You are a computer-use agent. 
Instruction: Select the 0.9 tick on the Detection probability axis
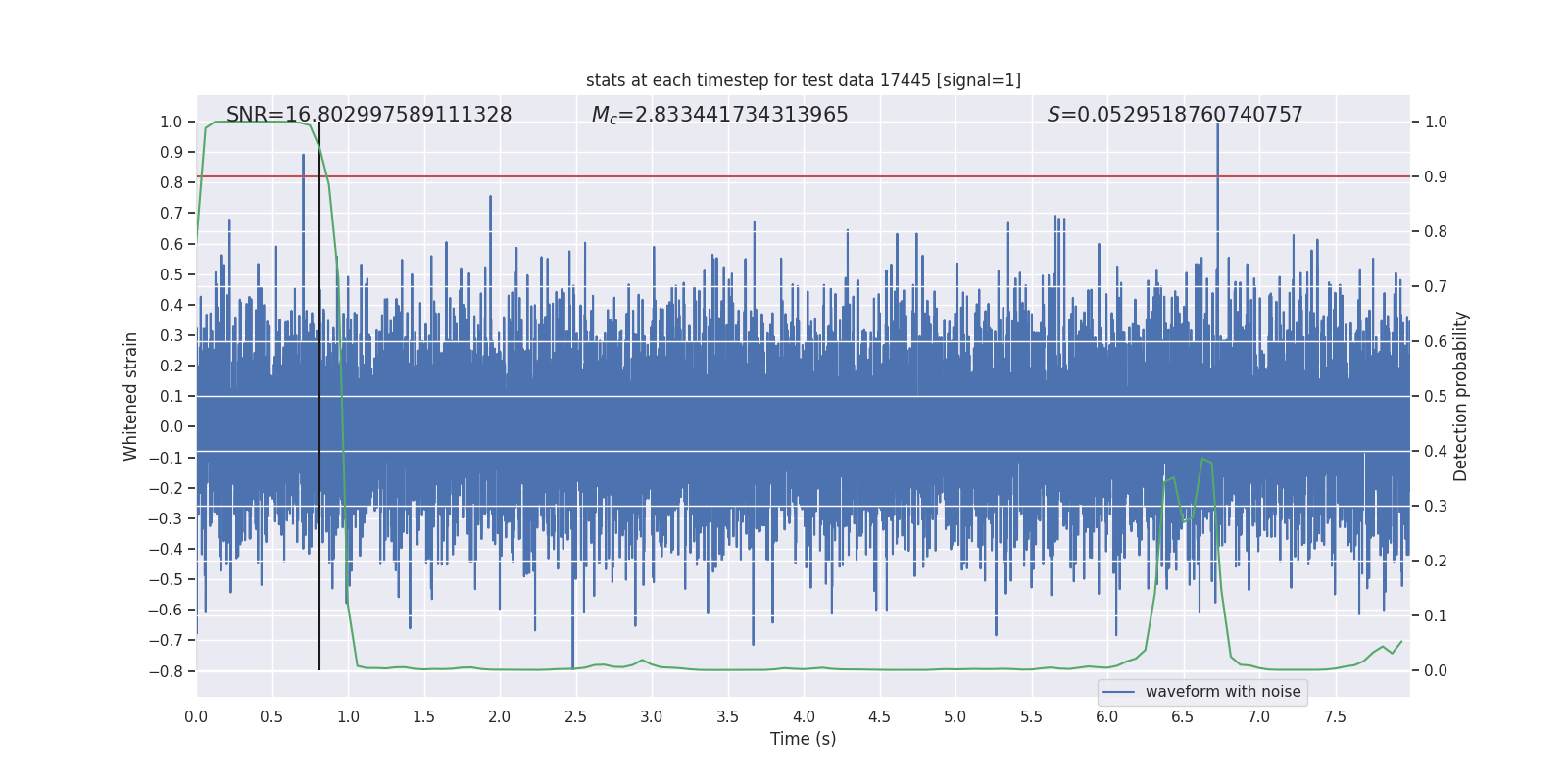coord(1436,176)
